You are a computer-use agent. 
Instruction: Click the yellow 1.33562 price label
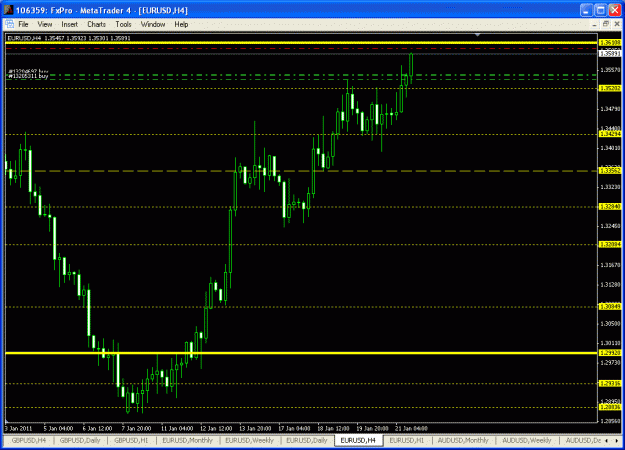coord(610,171)
